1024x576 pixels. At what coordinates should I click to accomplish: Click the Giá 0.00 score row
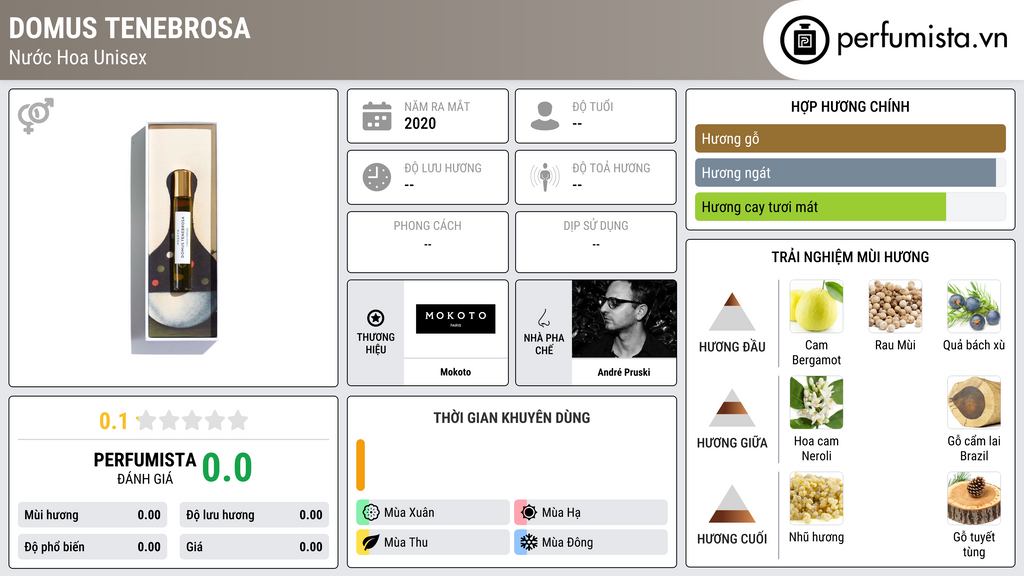[x=254, y=547]
